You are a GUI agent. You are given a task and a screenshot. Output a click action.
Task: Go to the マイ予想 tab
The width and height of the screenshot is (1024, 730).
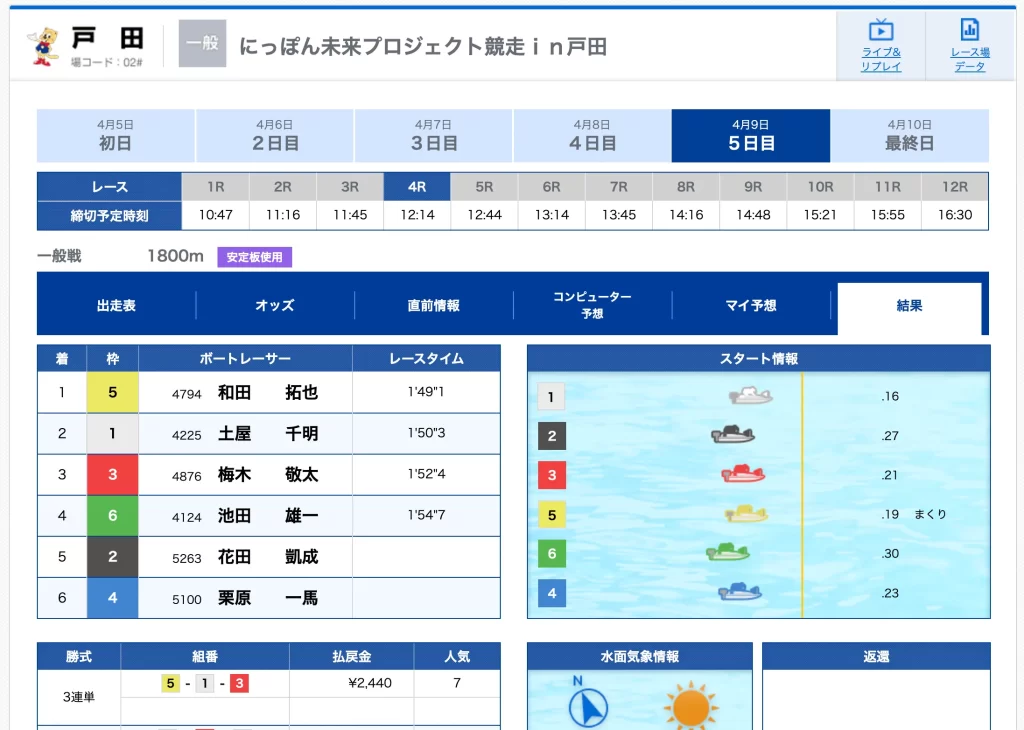tap(751, 306)
